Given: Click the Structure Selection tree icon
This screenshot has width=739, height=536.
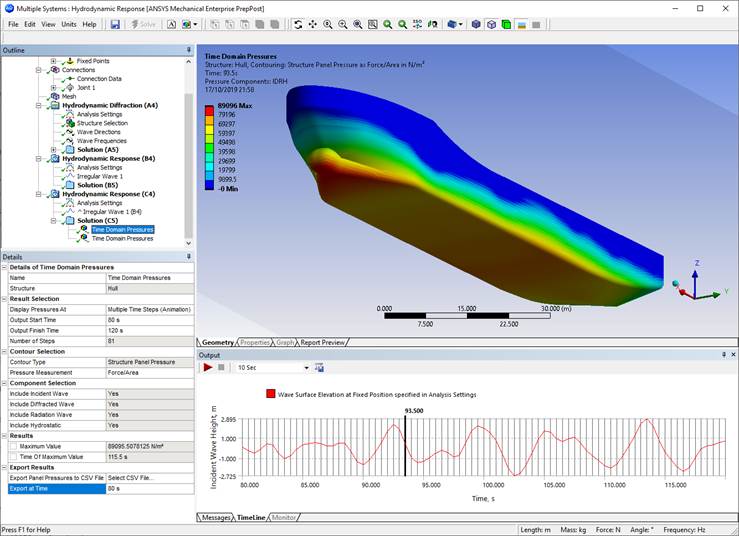Looking at the screenshot, I should point(71,123).
